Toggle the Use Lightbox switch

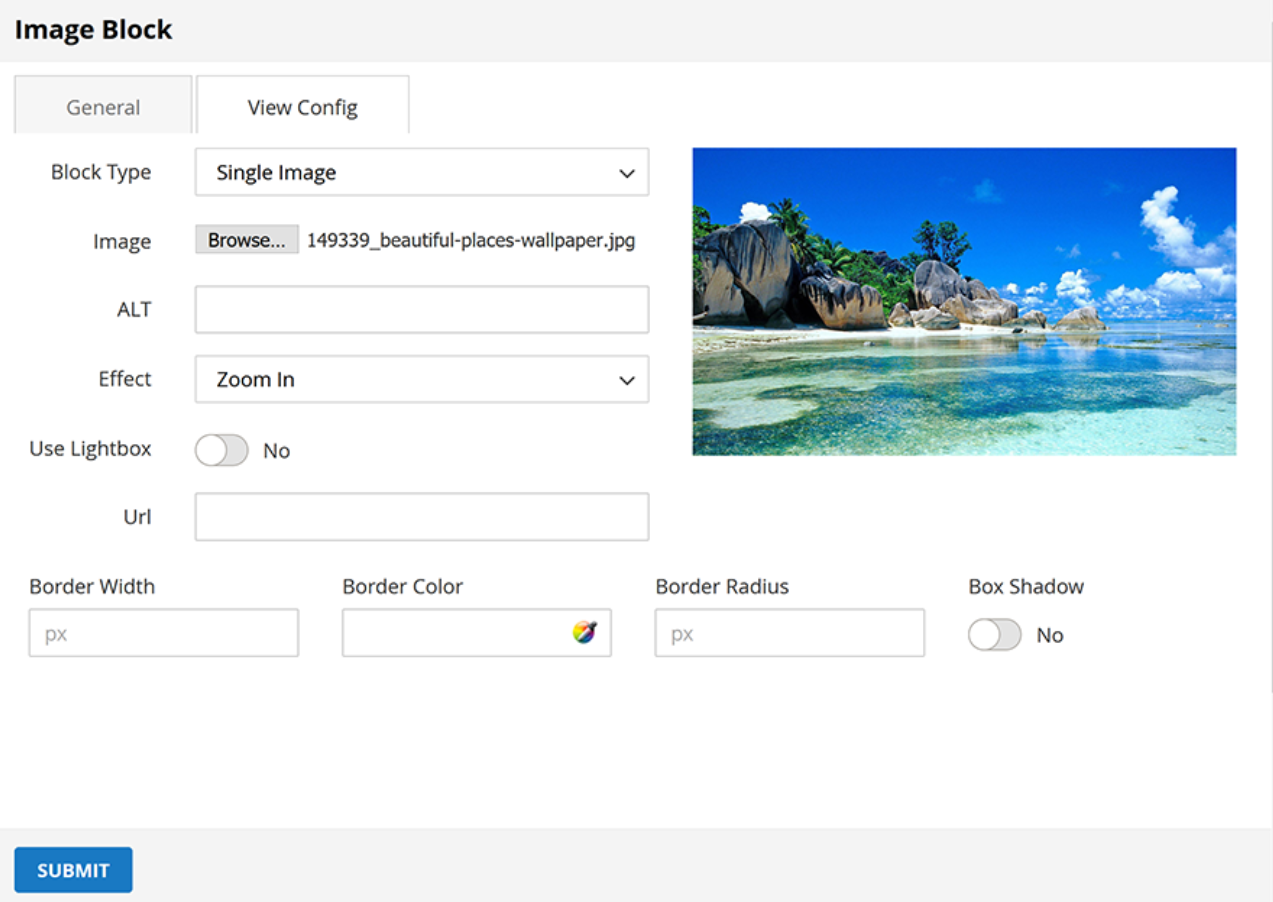point(222,451)
